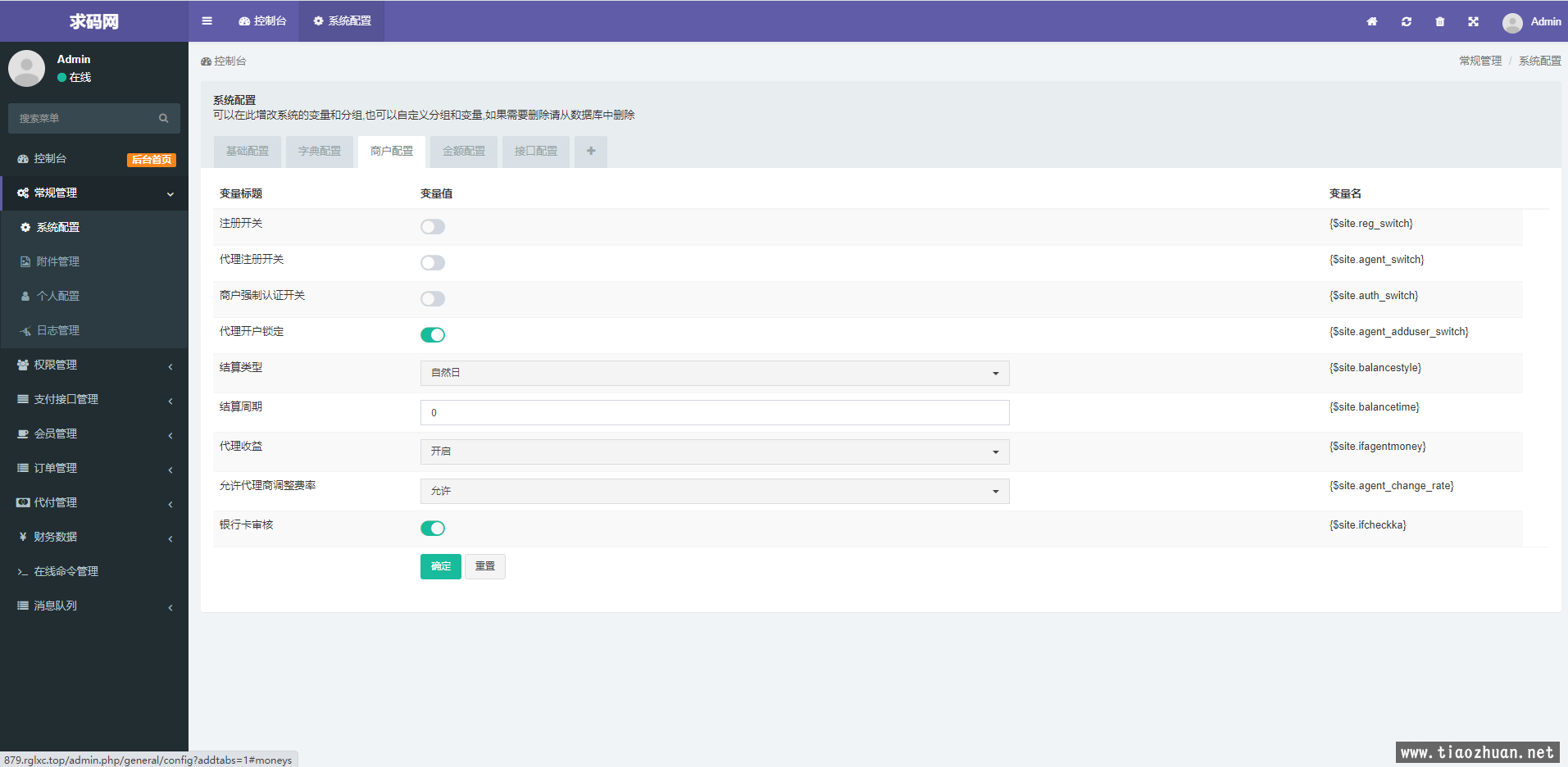Click the 后台首页 orange badge
The image size is (1568, 767).
coord(152,160)
